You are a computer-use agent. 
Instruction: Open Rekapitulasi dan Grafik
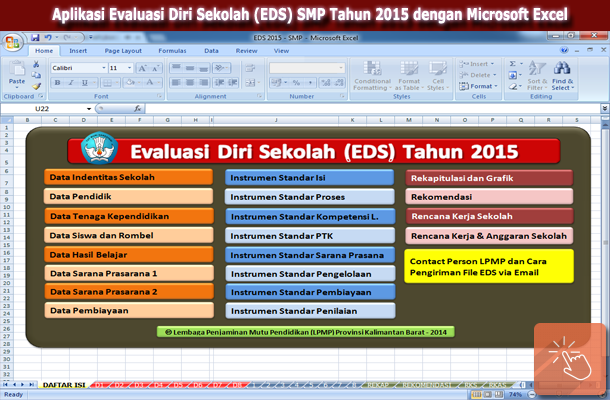(489, 178)
